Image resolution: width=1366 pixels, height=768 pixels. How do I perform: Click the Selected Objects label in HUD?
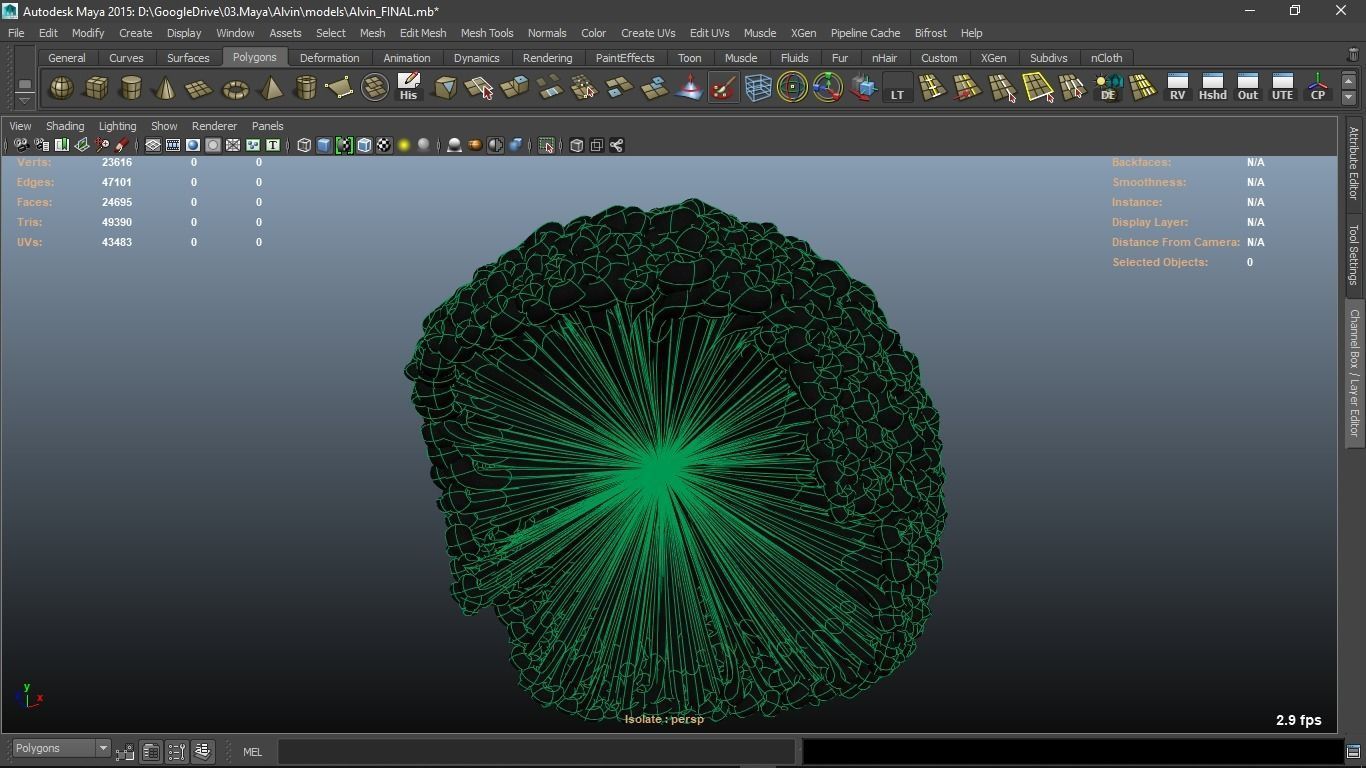coord(1160,262)
